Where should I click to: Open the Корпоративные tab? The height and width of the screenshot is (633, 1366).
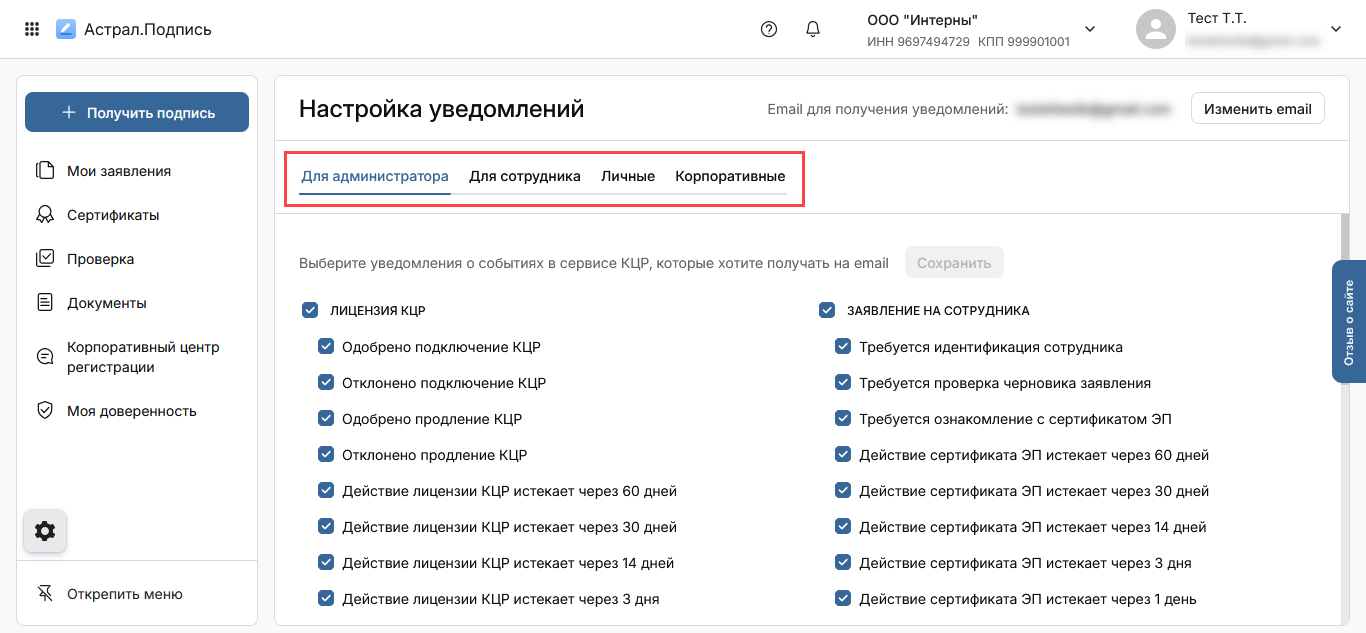point(730,177)
